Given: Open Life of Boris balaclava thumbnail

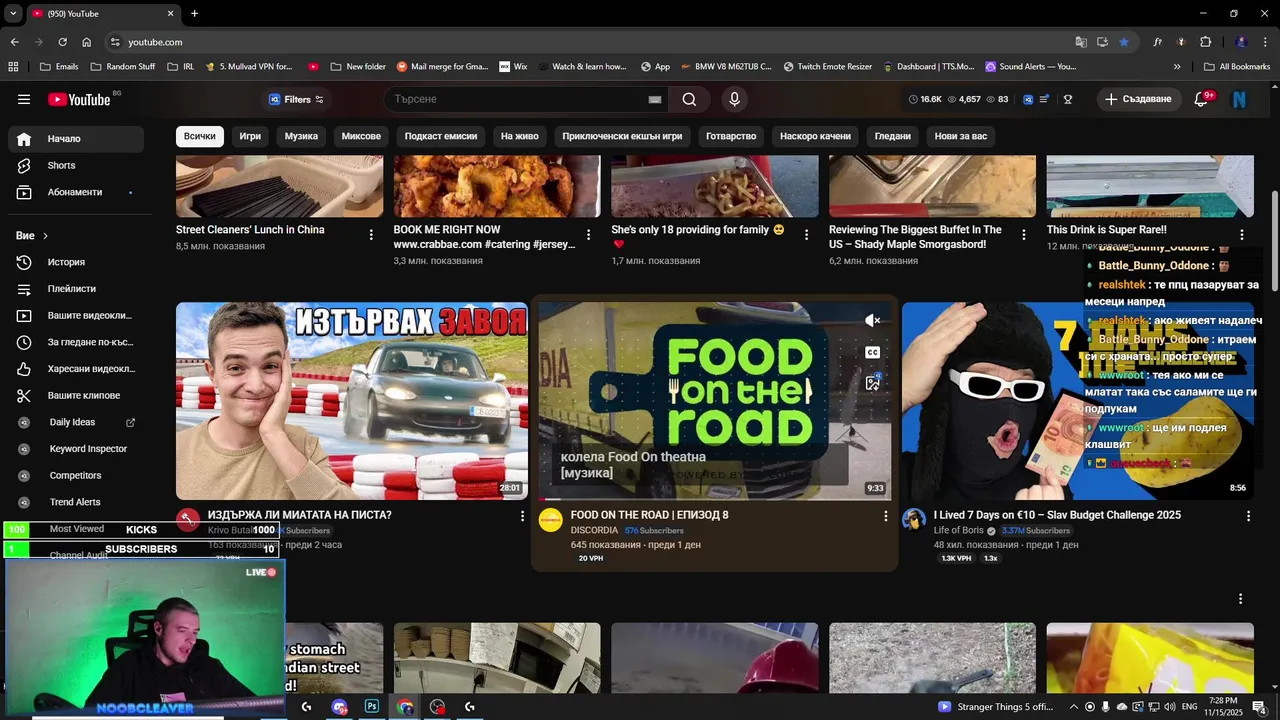Looking at the screenshot, I should pyautogui.click(x=1077, y=401).
